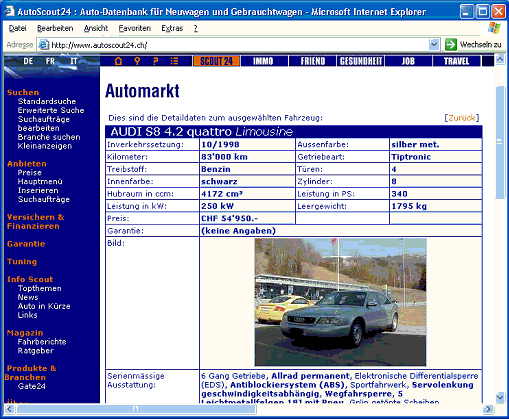Image resolution: width=509 pixels, height=419 pixels.
Task: Switch to the GESUNDHEIT tab
Action: click(x=361, y=61)
